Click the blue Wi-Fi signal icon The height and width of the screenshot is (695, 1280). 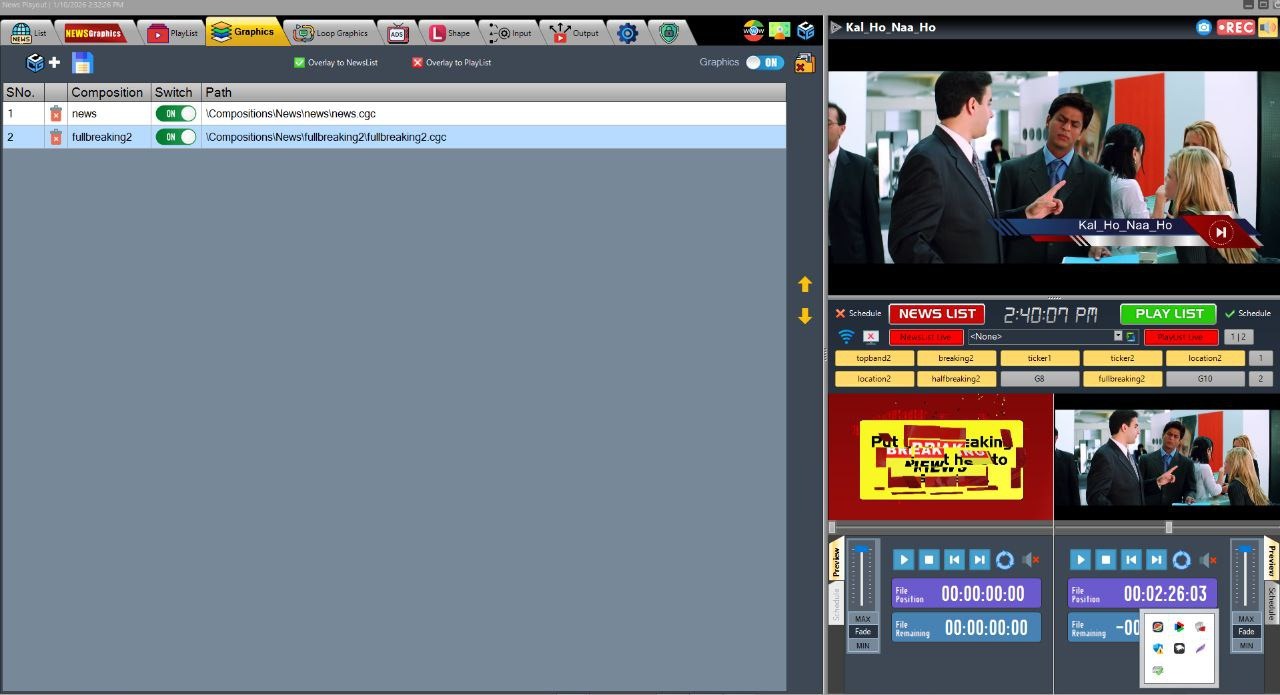coord(846,337)
